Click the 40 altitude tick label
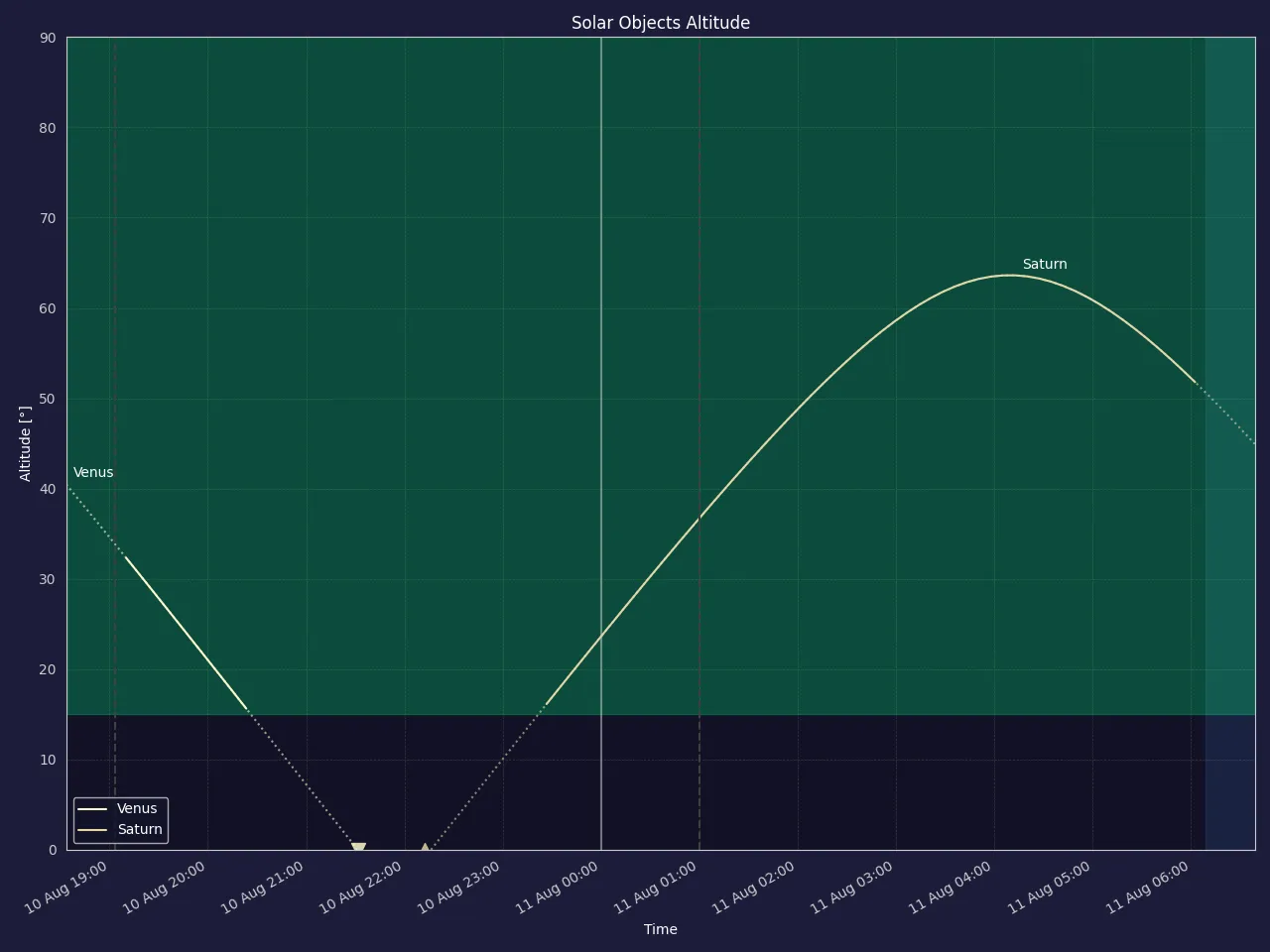The width and height of the screenshot is (1270, 952). point(49,489)
